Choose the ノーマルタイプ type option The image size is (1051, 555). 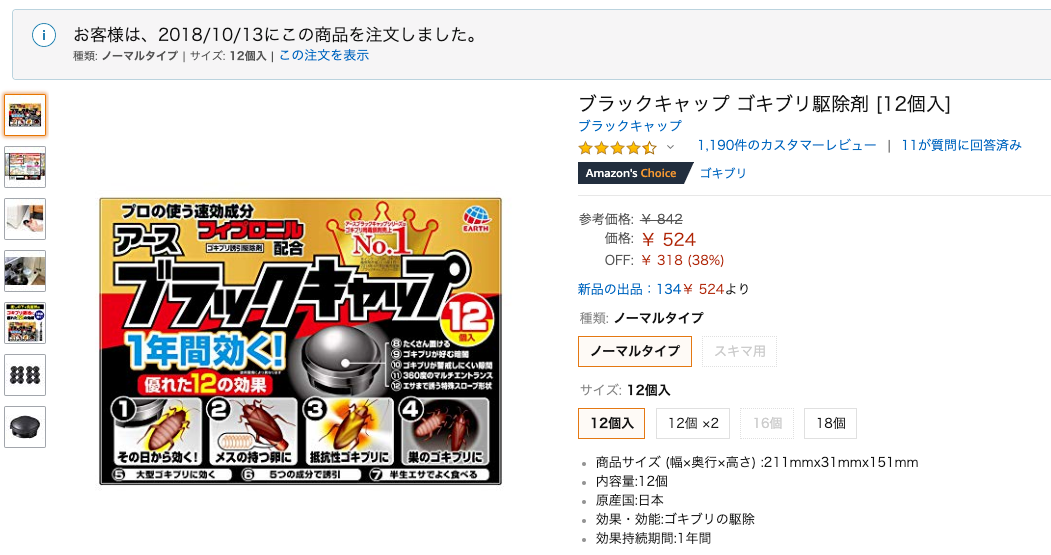click(635, 351)
